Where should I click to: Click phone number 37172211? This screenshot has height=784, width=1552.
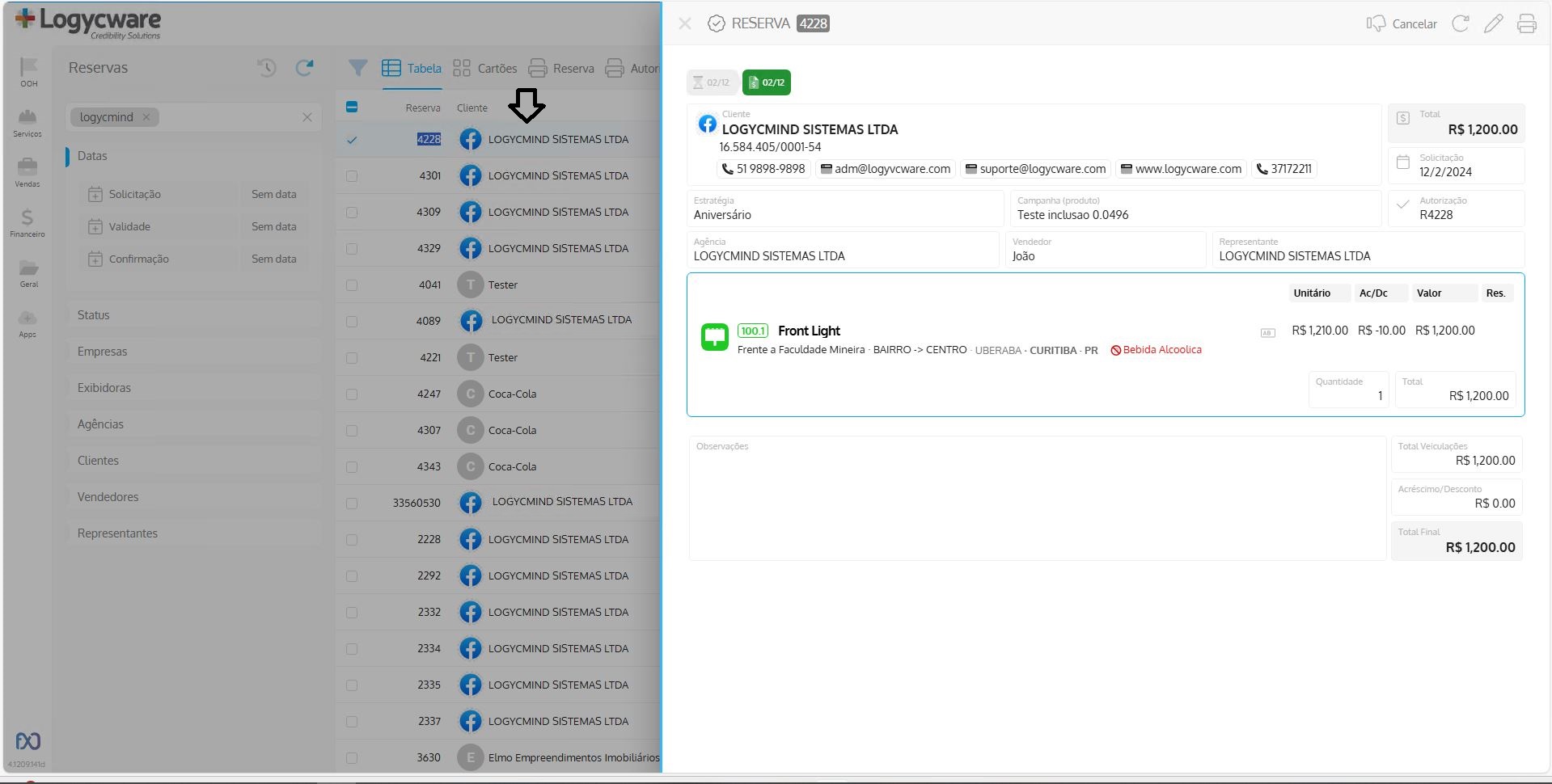[x=1284, y=169]
